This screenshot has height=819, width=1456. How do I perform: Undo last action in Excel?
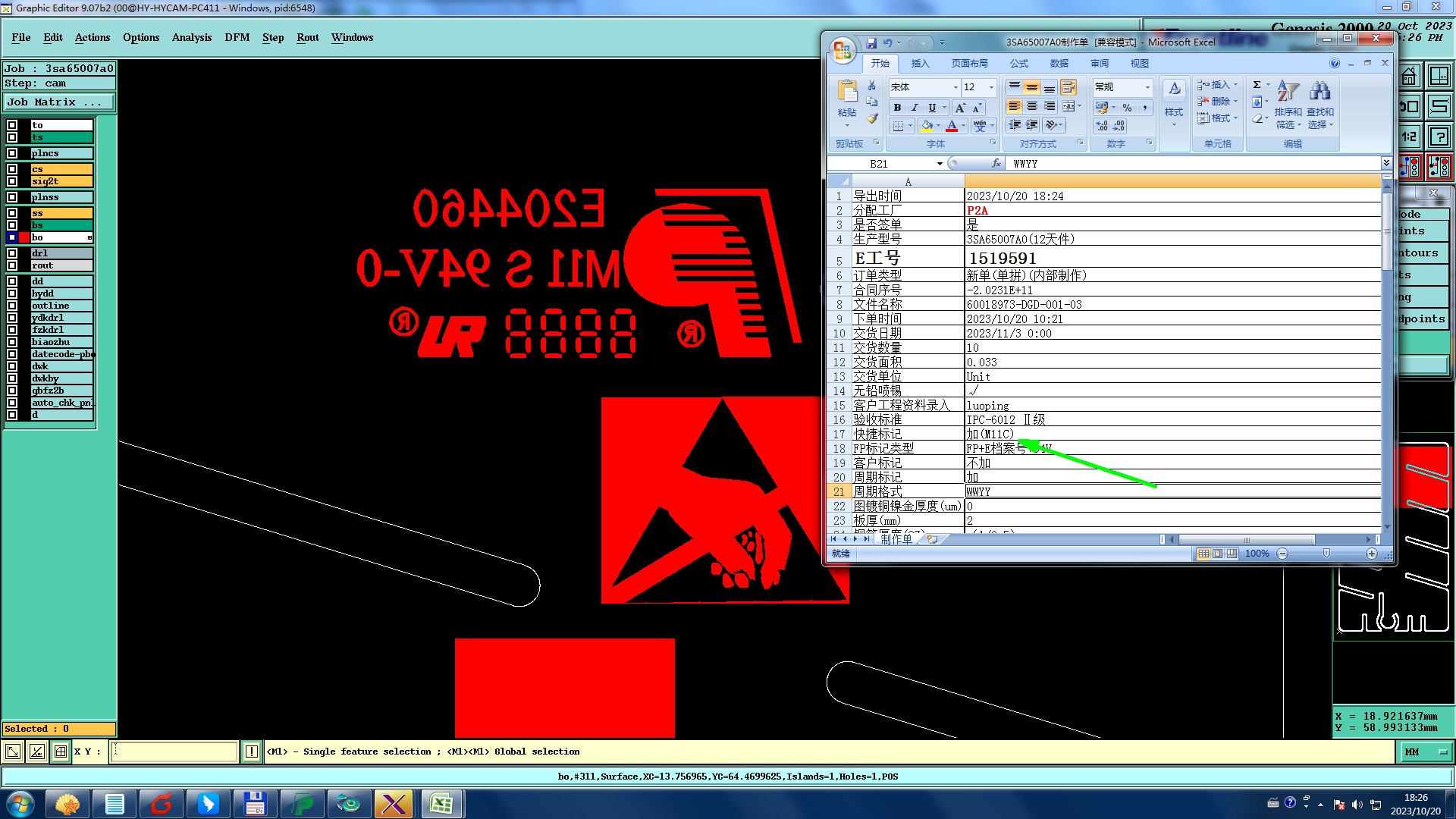tap(887, 43)
